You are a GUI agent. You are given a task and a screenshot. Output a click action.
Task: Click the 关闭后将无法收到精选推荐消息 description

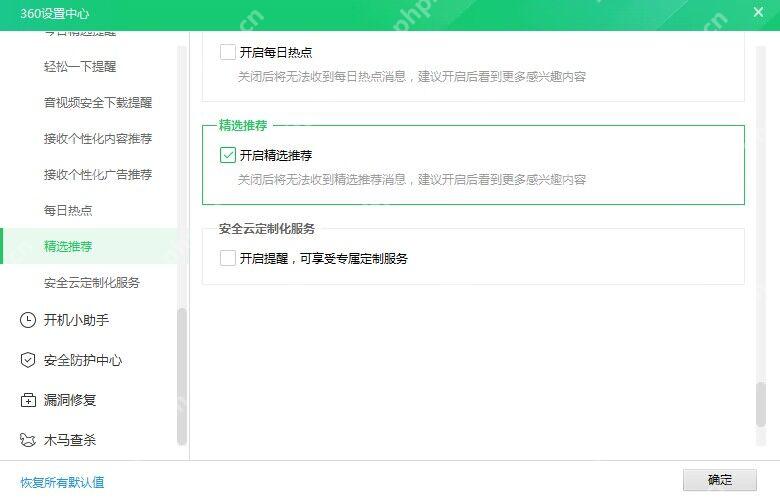click(x=411, y=180)
